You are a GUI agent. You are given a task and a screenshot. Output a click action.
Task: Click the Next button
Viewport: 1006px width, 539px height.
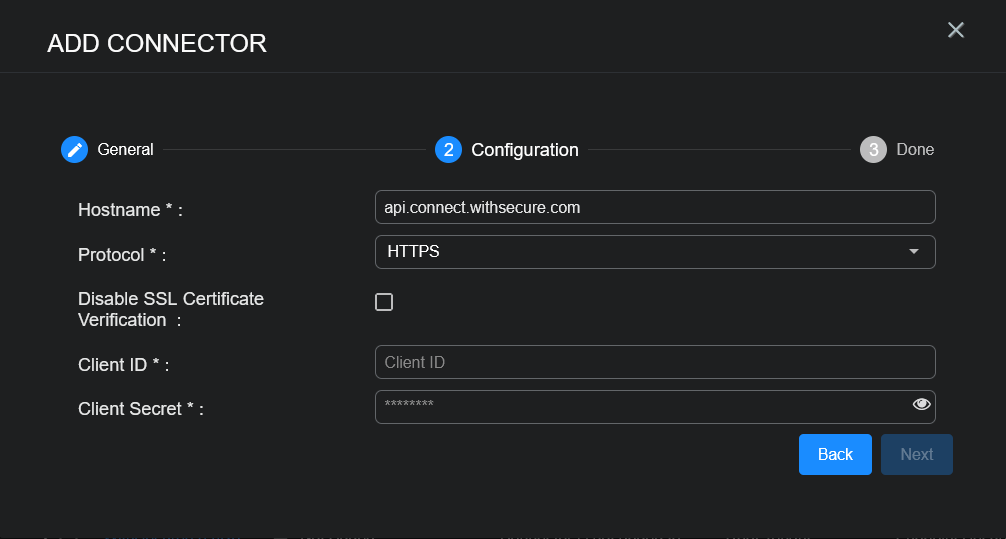[916, 454]
